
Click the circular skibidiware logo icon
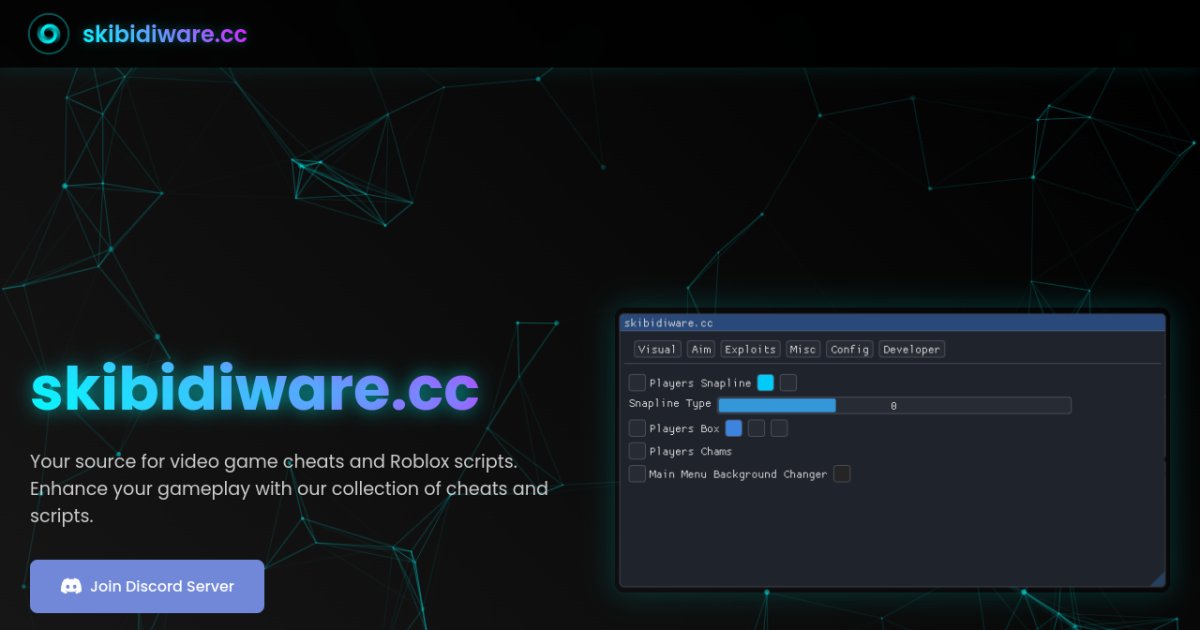pos(48,34)
